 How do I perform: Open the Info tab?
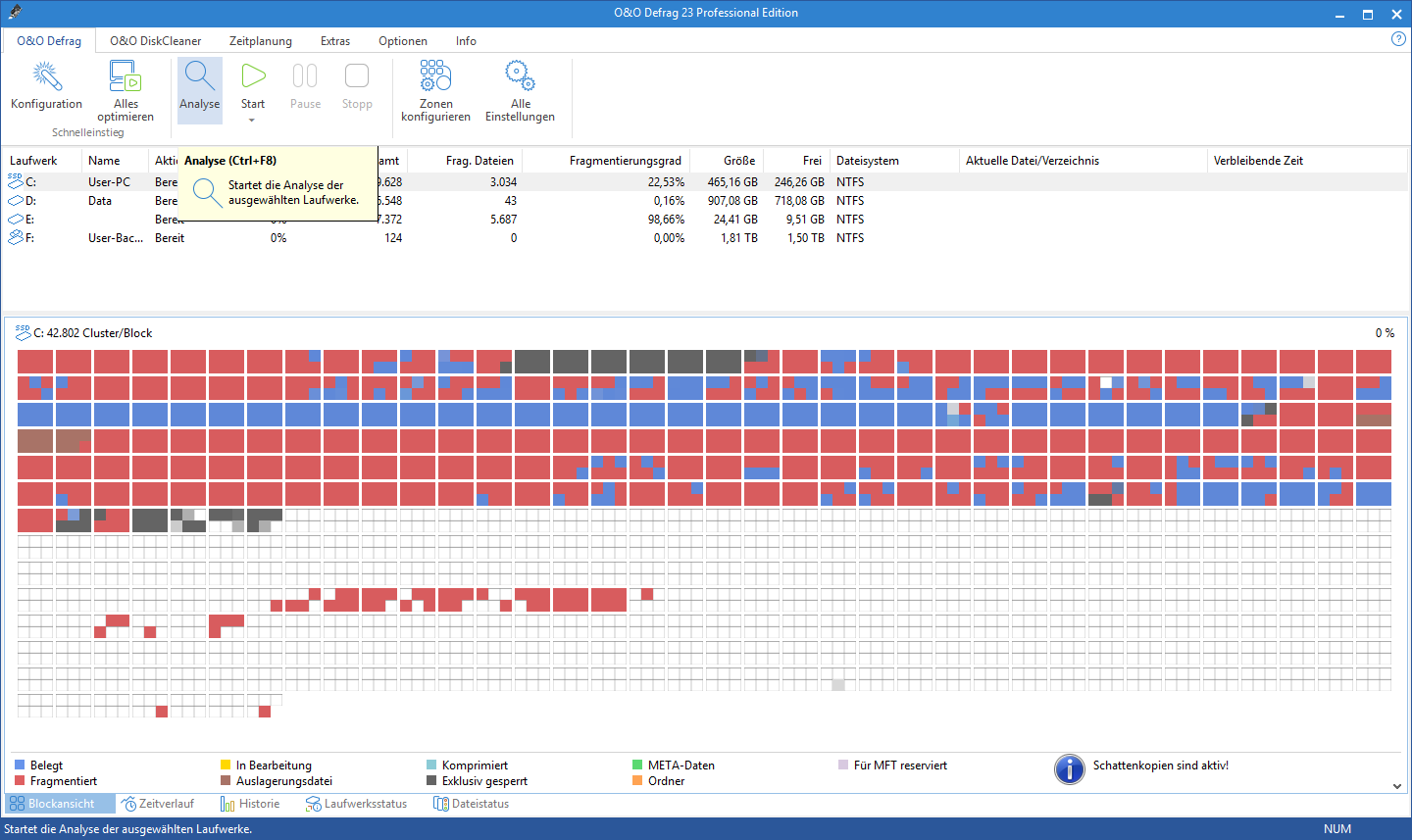[x=466, y=41]
